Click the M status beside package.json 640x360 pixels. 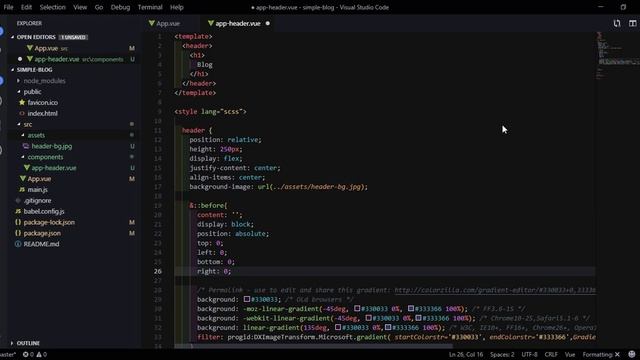coord(132,233)
